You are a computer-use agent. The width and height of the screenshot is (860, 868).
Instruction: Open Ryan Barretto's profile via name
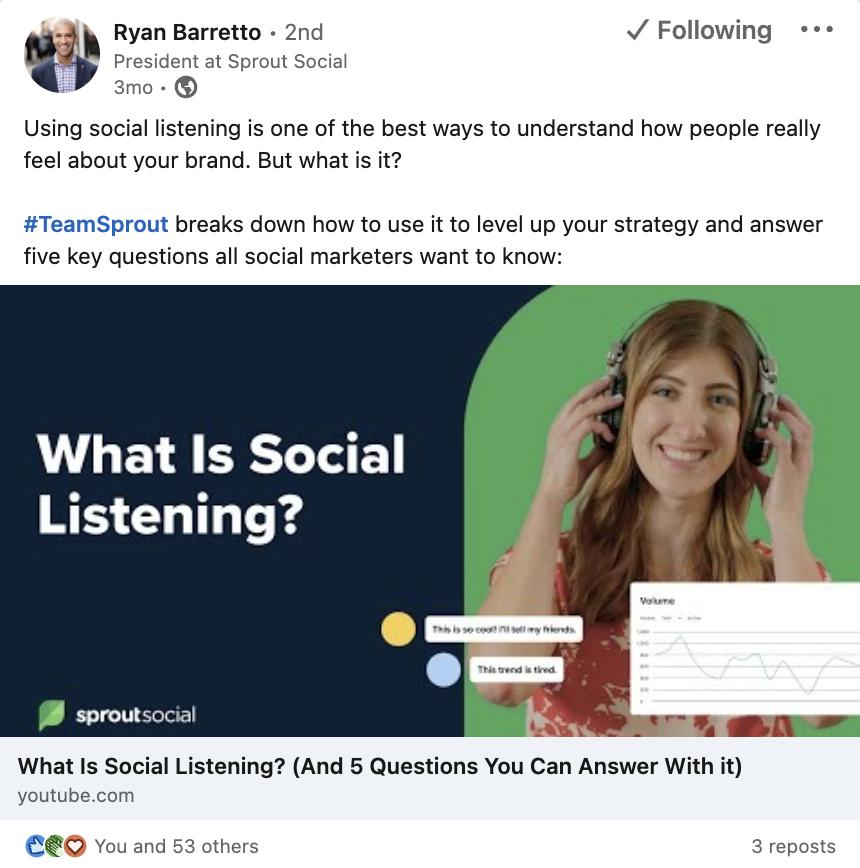pos(187,32)
